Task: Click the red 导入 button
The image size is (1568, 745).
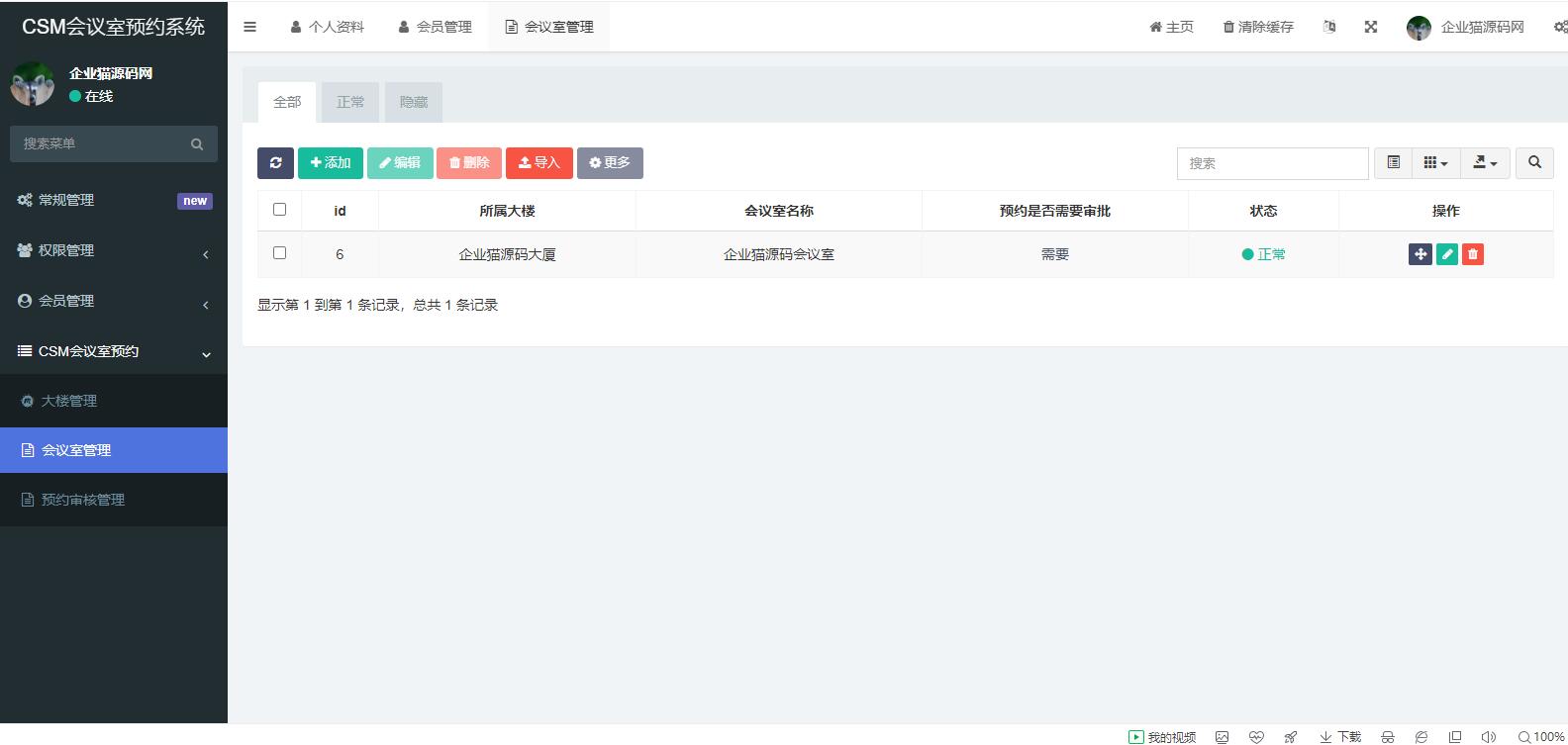Action: click(539, 163)
